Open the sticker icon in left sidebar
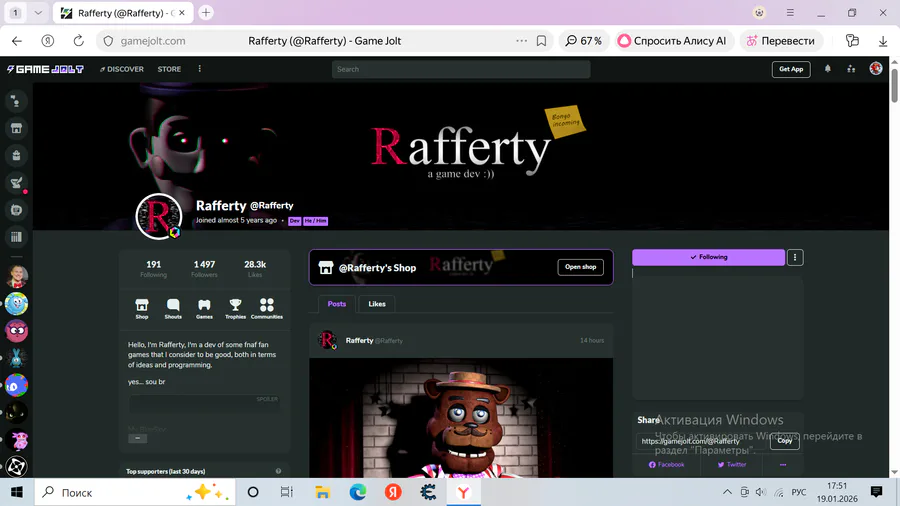900x506 pixels. tap(16, 210)
